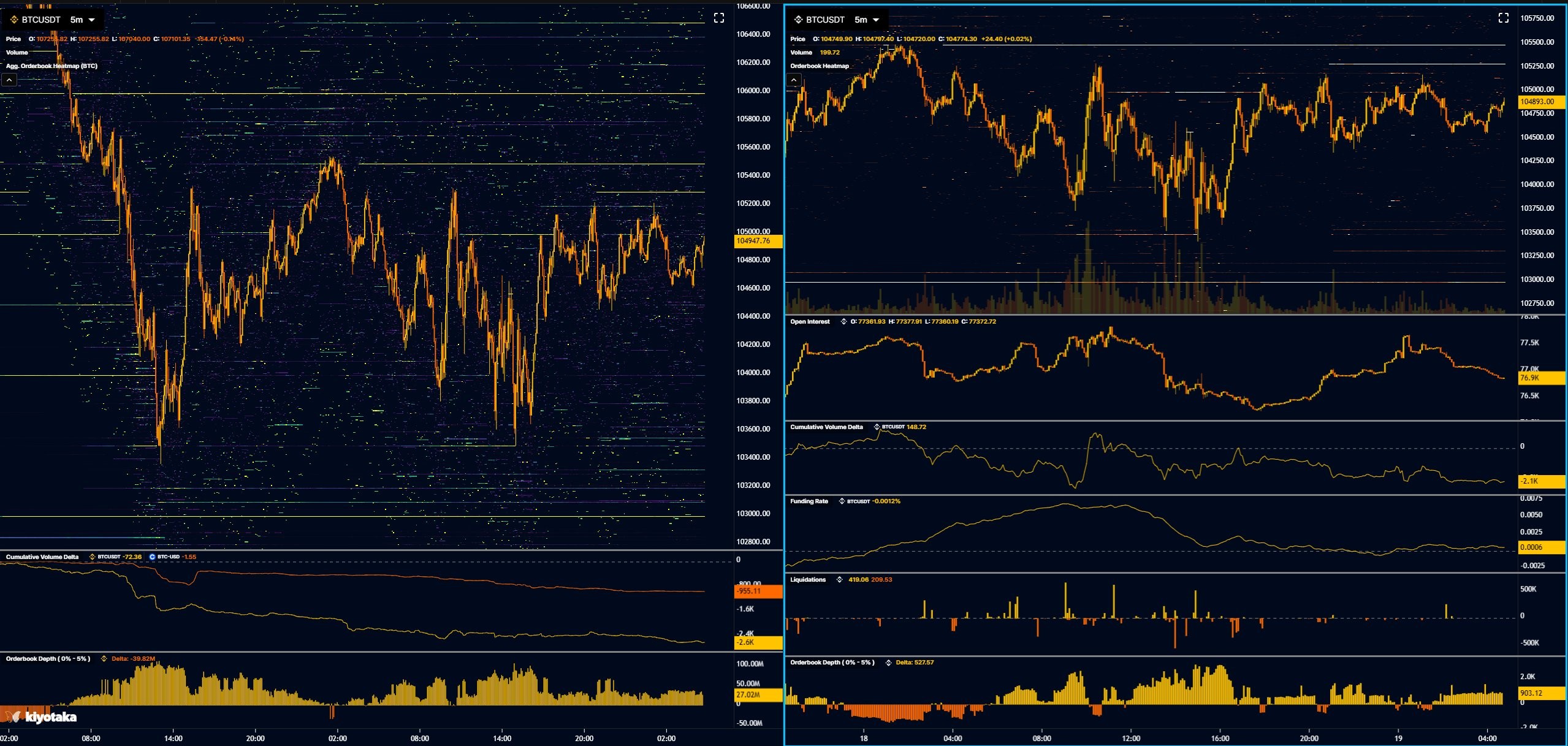Image resolution: width=1568 pixels, height=746 pixels.
Task: Enter fullscreen on the left chart
Action: point(719,18)
